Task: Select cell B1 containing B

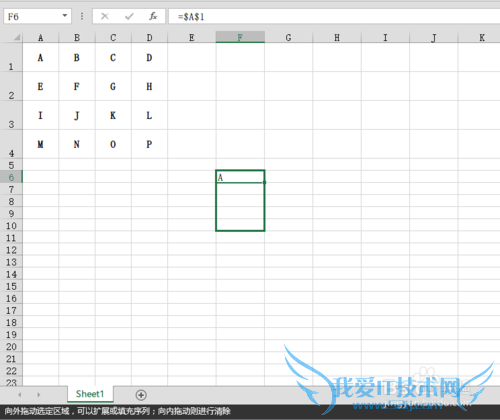Action: coord(77,57)
